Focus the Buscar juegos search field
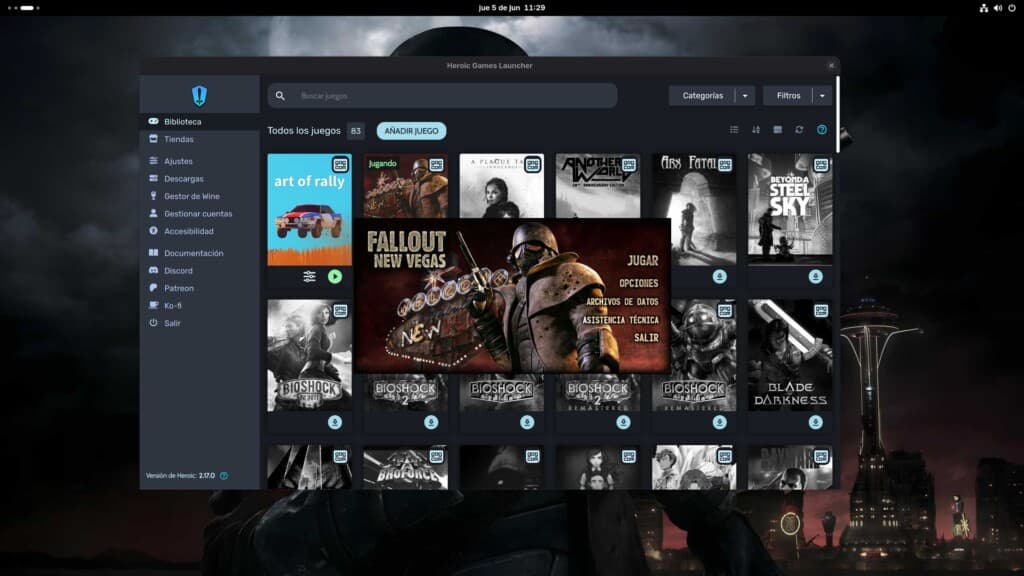The image size is (1024, 576). pyautogui.click(x=442, y=96)
